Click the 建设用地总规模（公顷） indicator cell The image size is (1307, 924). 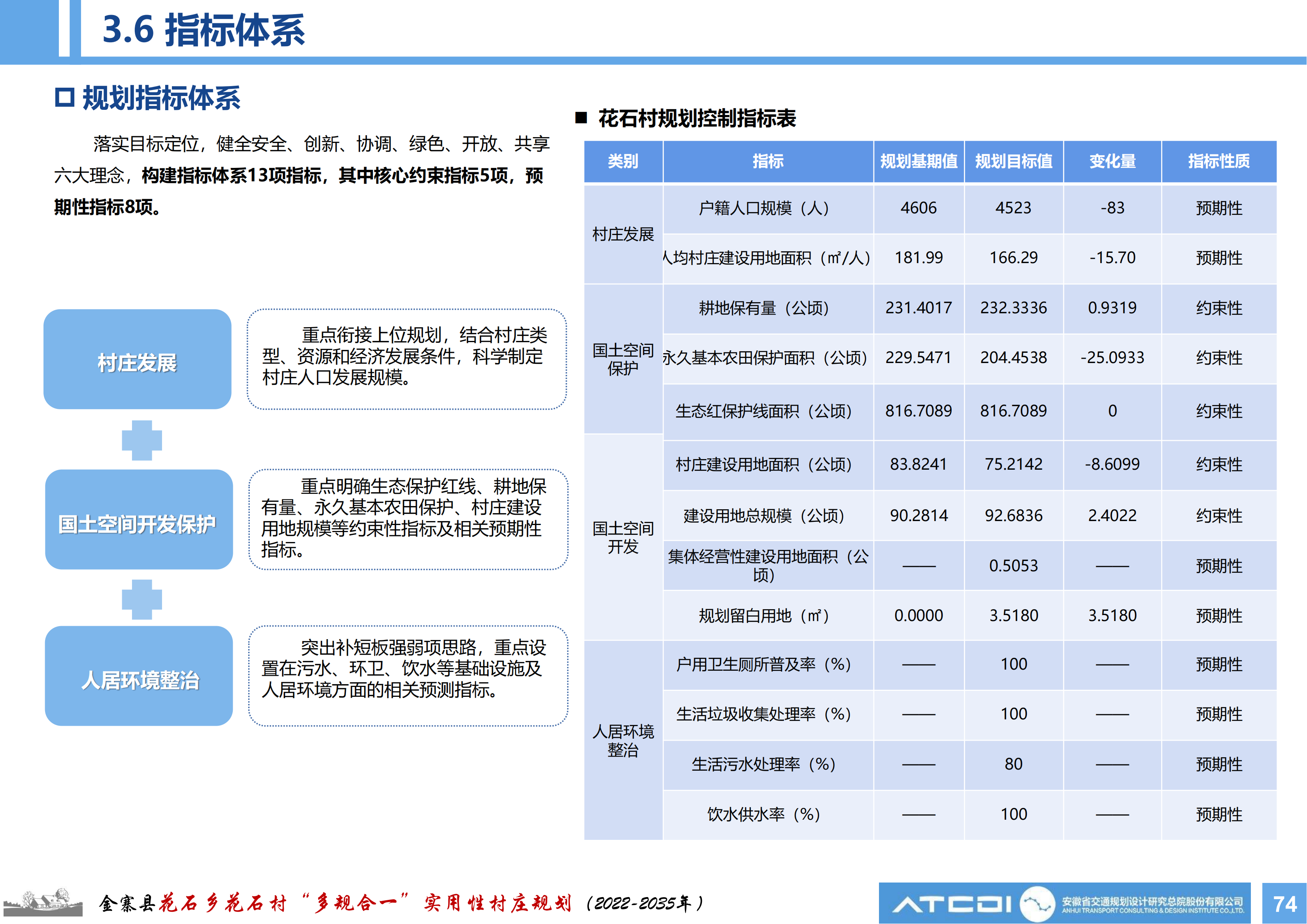[x=768, y=516]
